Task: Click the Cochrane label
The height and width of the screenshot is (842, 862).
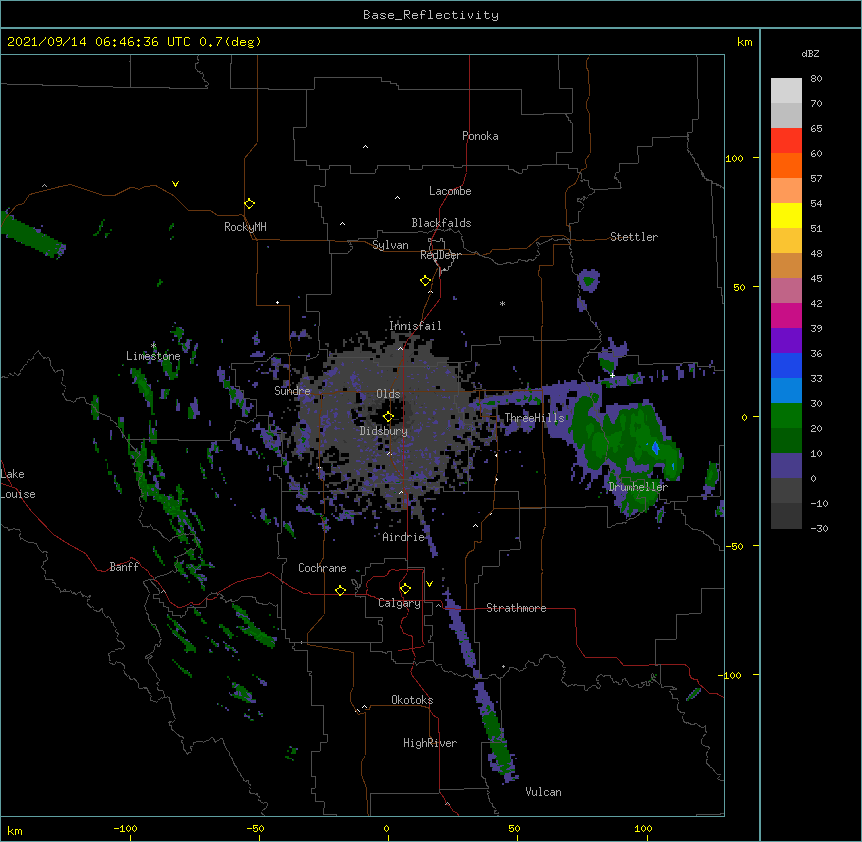Action: point(322,568)
